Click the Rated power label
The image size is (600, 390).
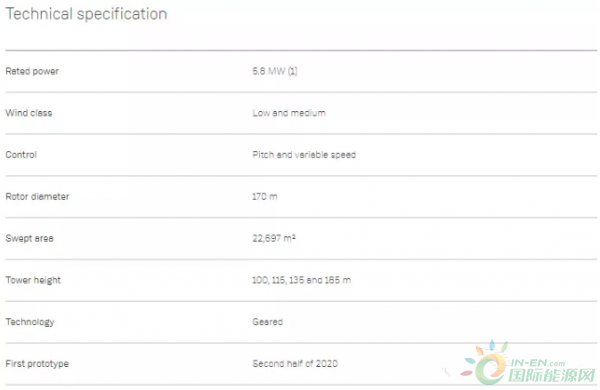point(32,71)
